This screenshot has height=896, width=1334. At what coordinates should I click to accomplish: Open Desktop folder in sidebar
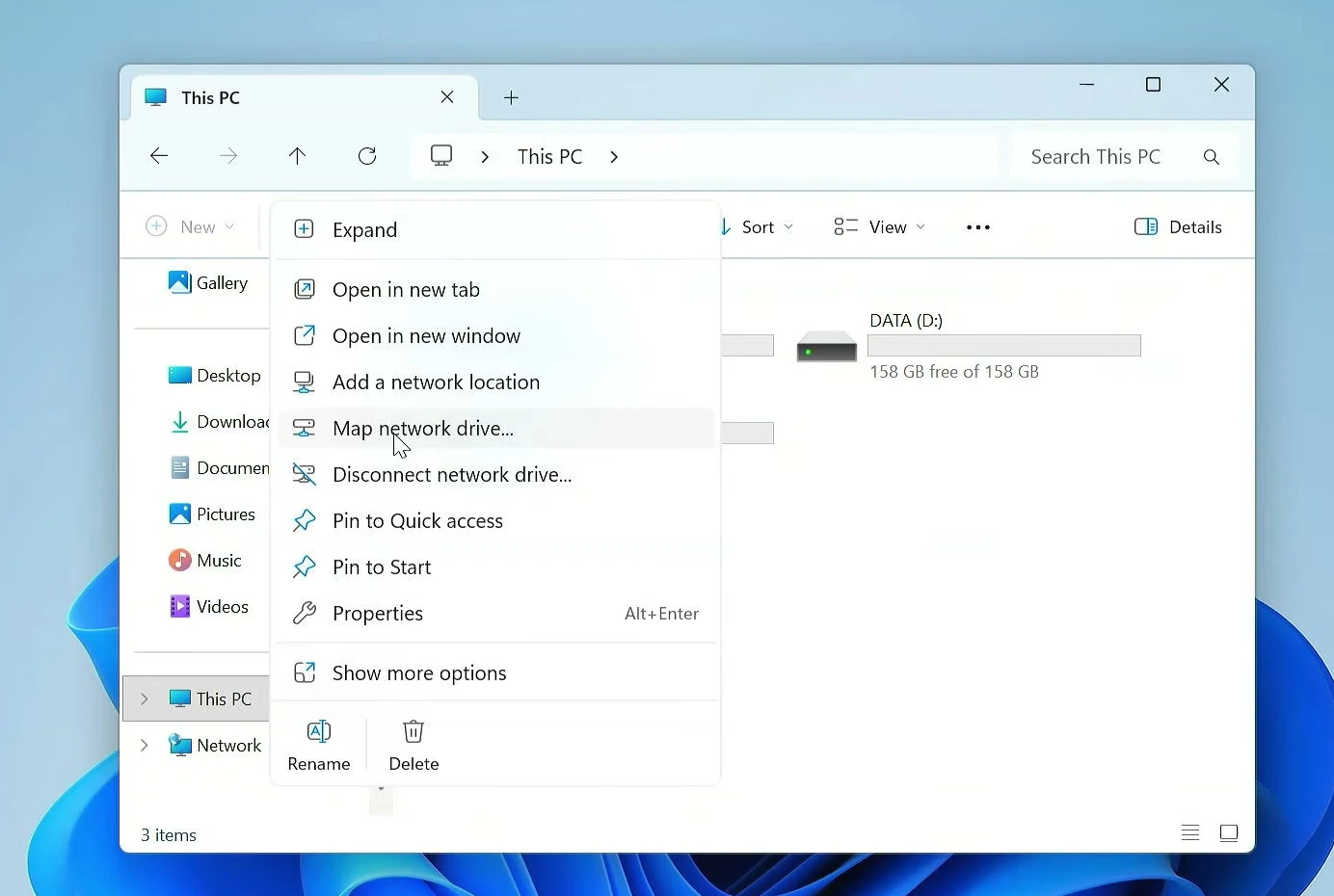click(x=214, y=376)
